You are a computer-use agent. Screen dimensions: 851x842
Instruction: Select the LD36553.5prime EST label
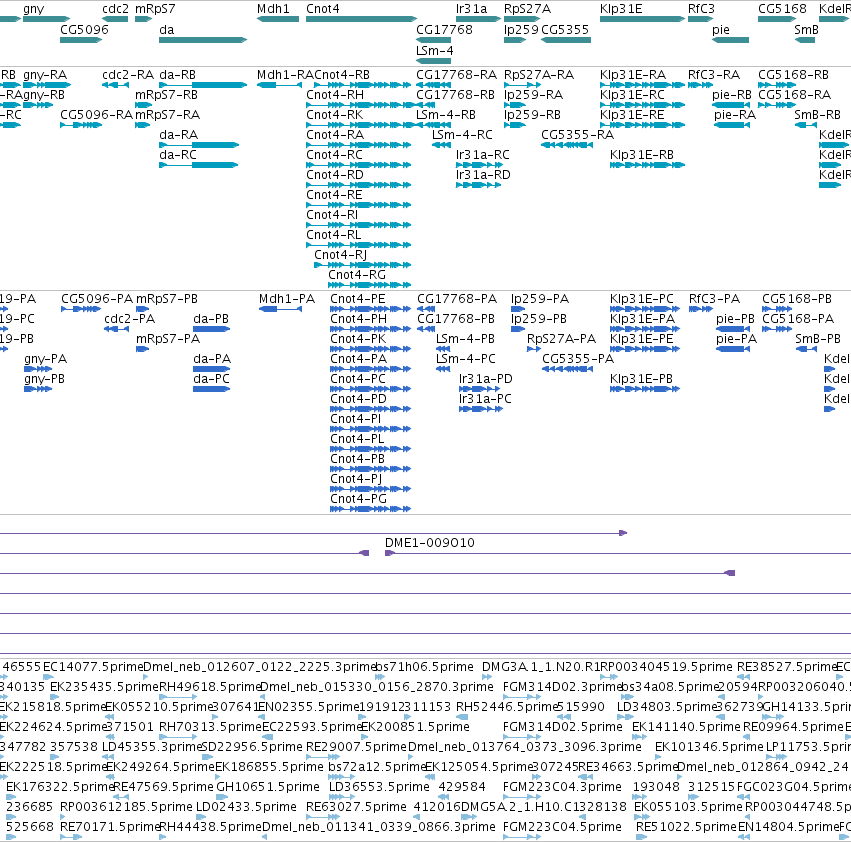coord(379,787)
